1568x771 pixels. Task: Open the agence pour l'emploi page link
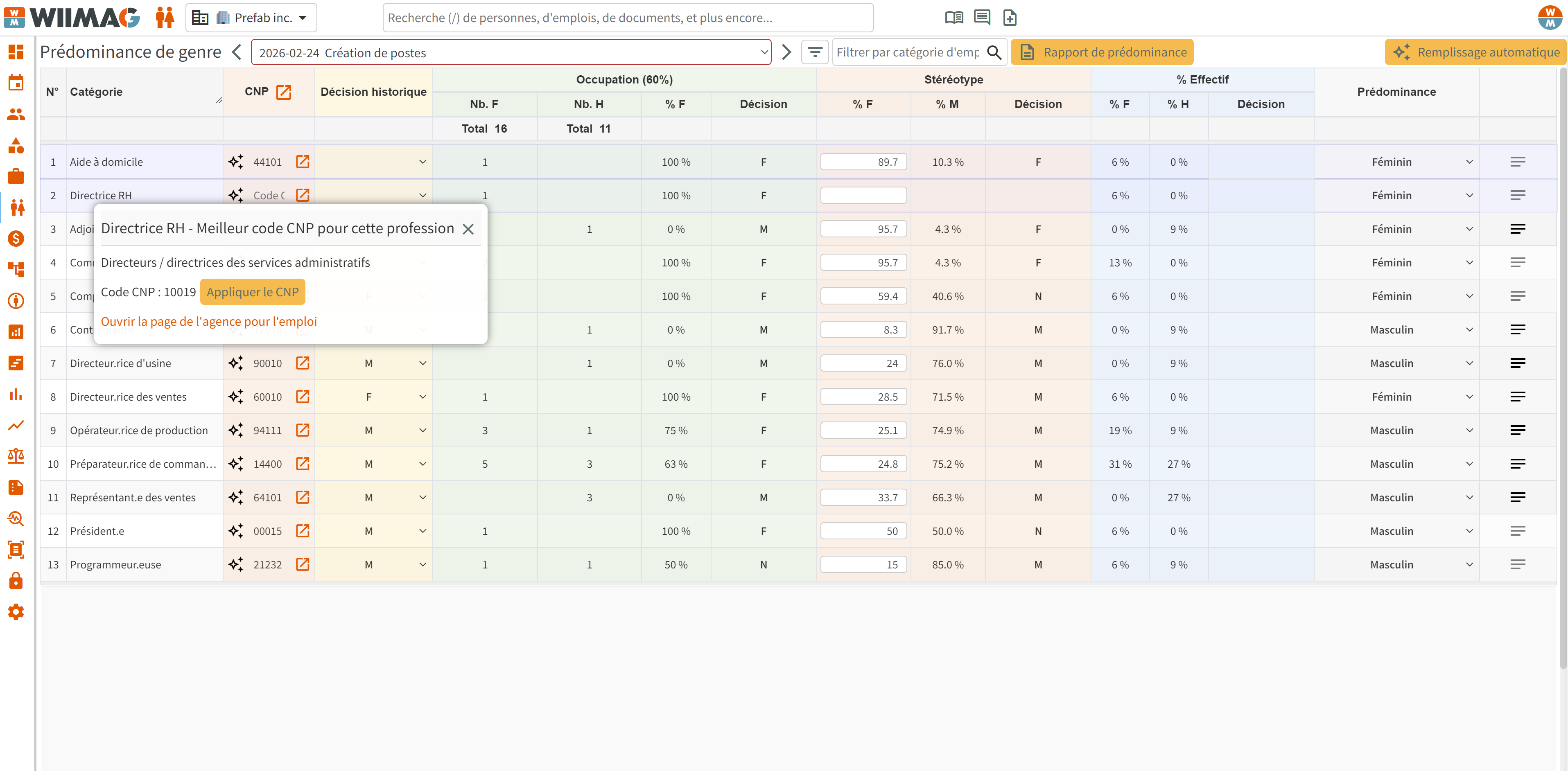coord(209,321)
